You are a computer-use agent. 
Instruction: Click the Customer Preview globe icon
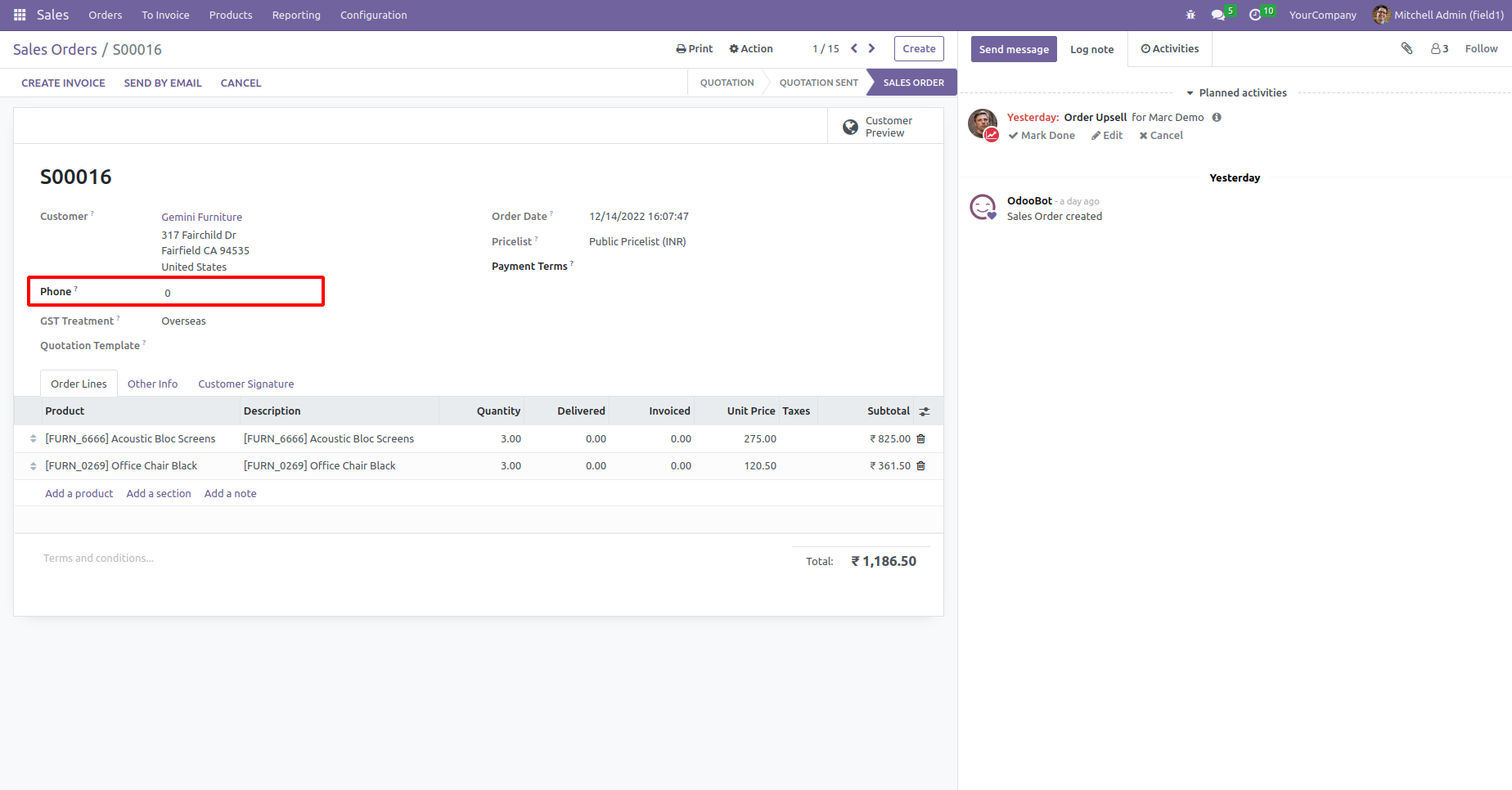(x=850, y=127)
